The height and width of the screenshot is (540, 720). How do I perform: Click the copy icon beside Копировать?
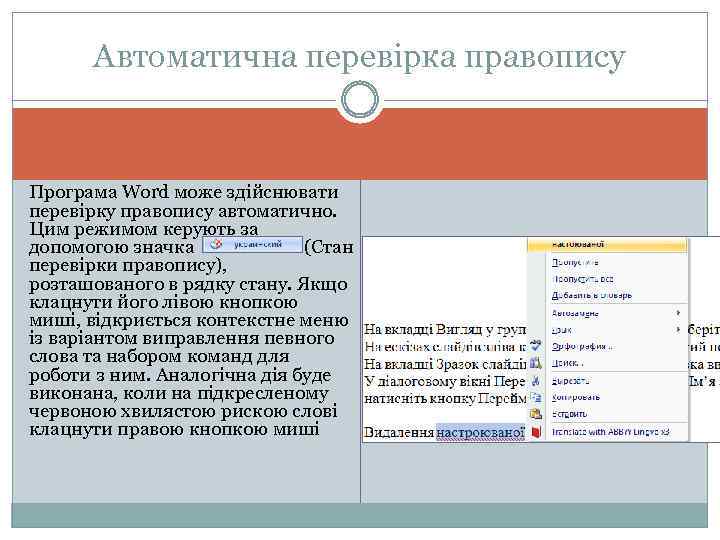coord(535,397)
